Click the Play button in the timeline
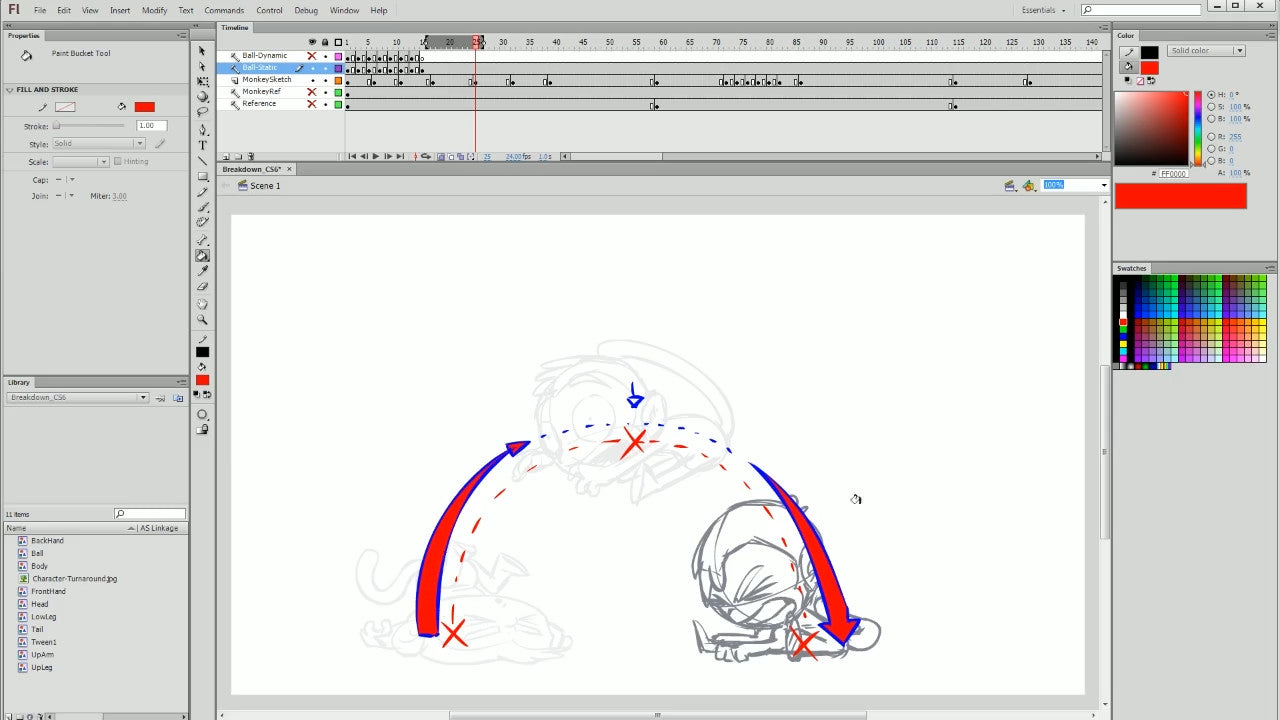The height and width of the screenshot is (720, 1280). point(376,156)
